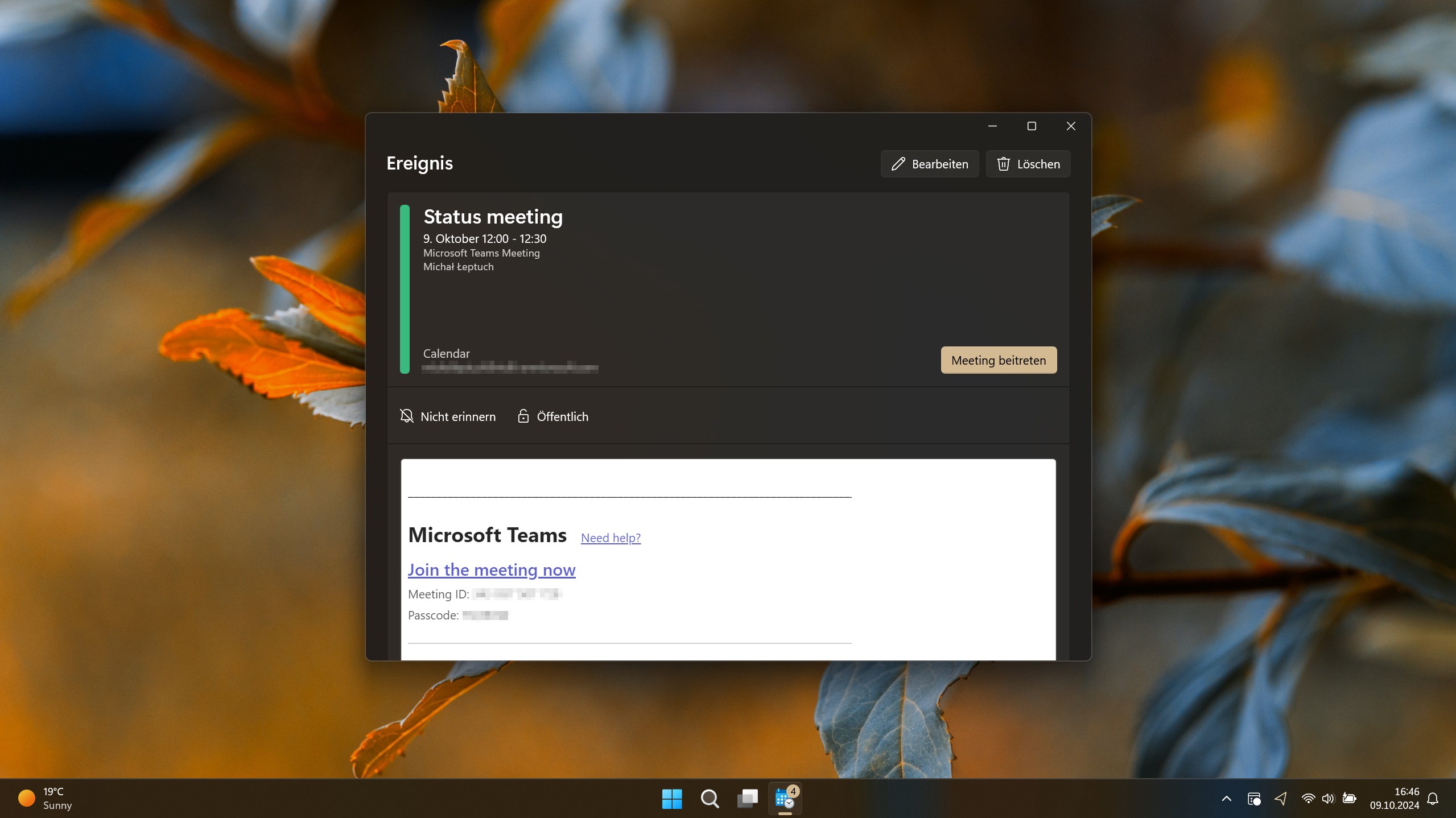Screen dimensions: 1456x818
Task: Click the location arrow tray icon
Action: 1281,799
